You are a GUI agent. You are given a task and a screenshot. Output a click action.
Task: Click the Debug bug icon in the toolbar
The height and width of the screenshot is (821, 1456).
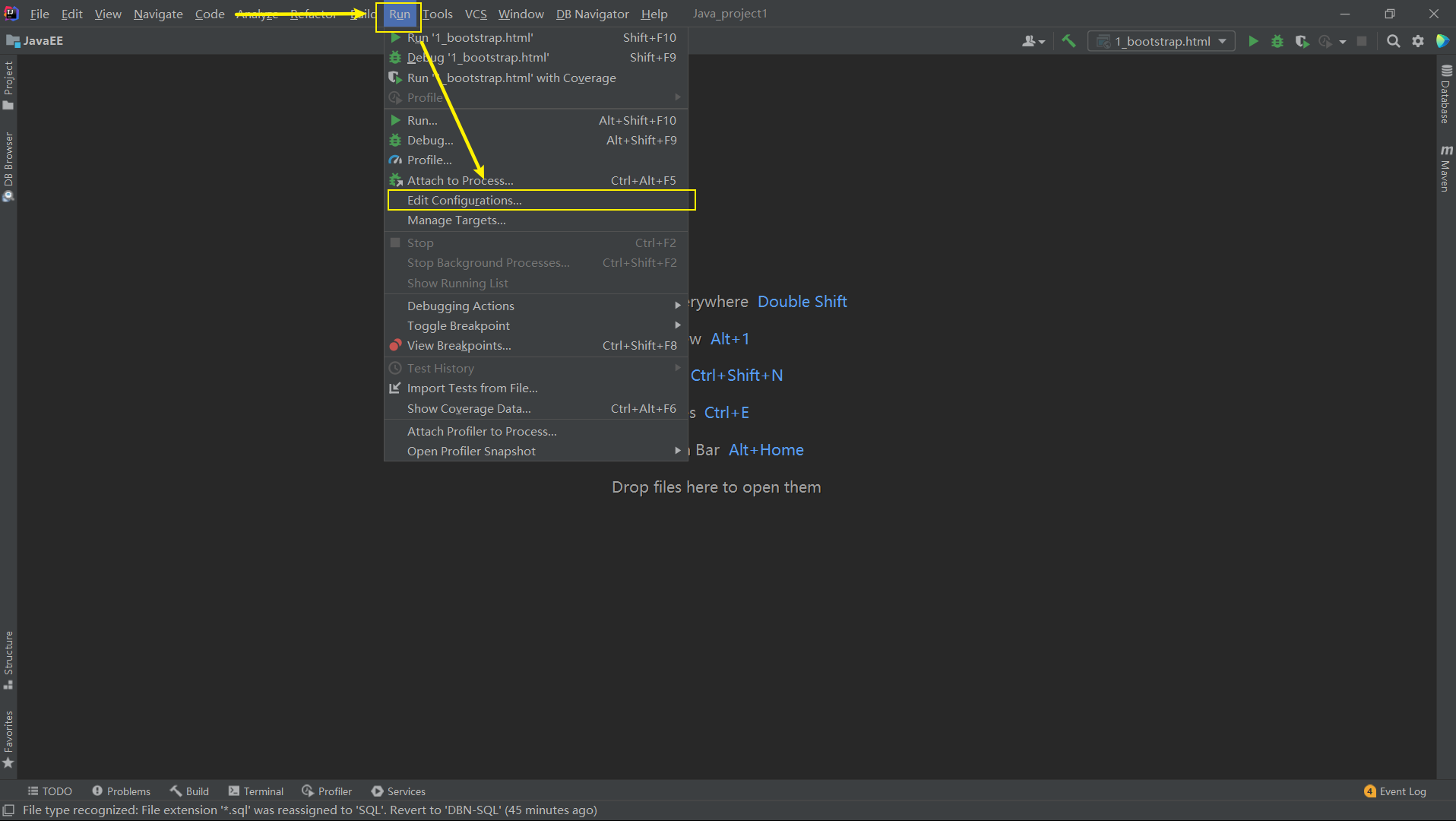point(1277,41)
